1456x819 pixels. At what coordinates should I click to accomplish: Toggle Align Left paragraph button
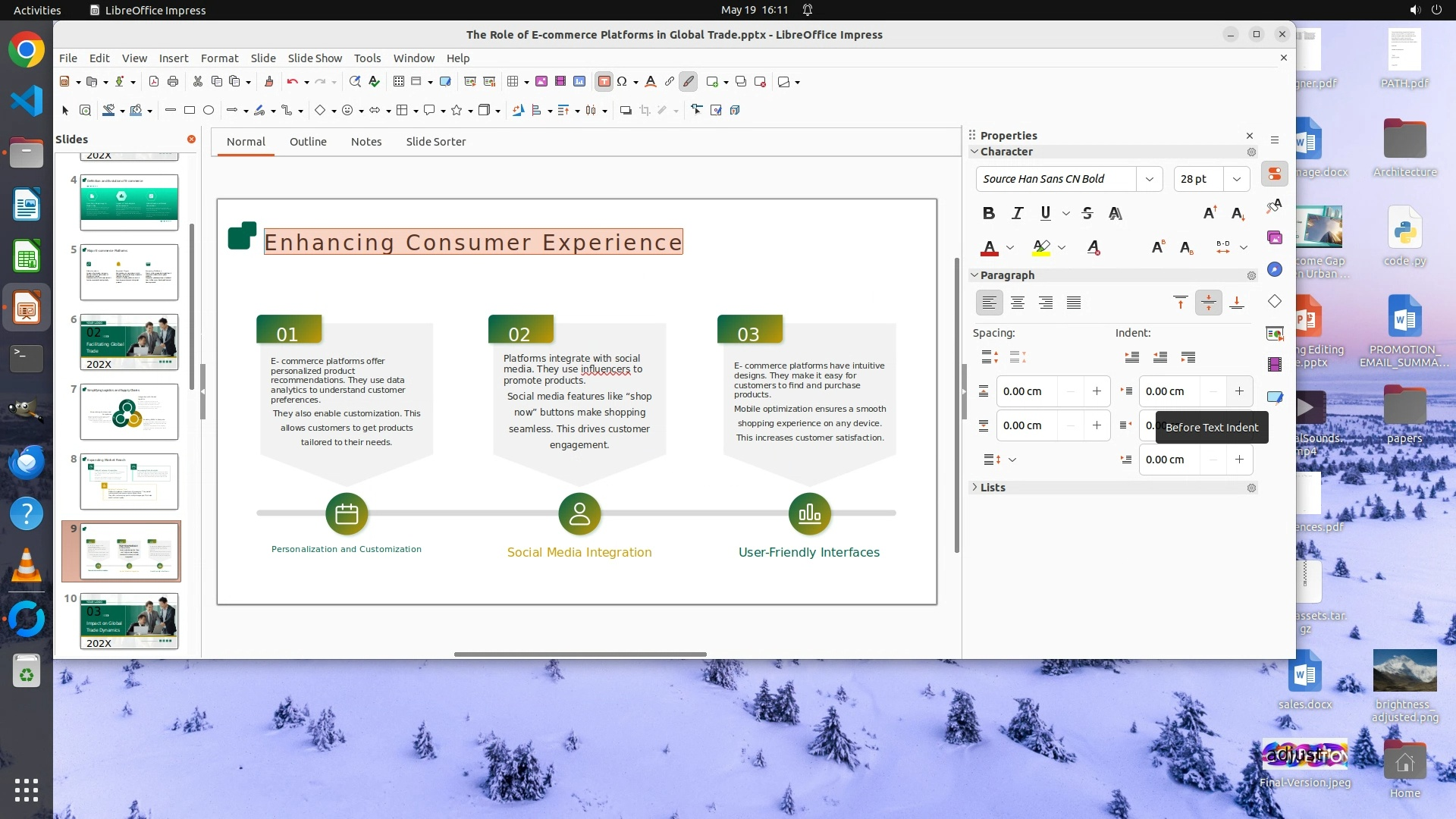click(989, 303)
